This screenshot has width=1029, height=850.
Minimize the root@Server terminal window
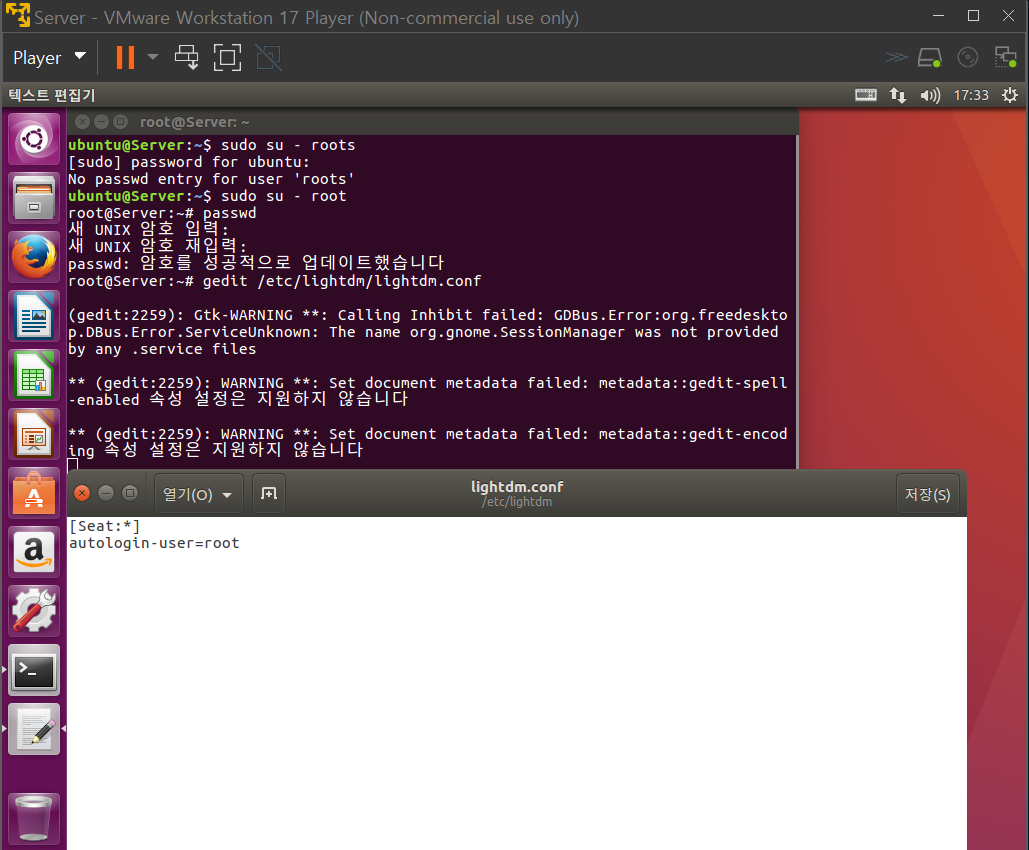tap(101, 122)
